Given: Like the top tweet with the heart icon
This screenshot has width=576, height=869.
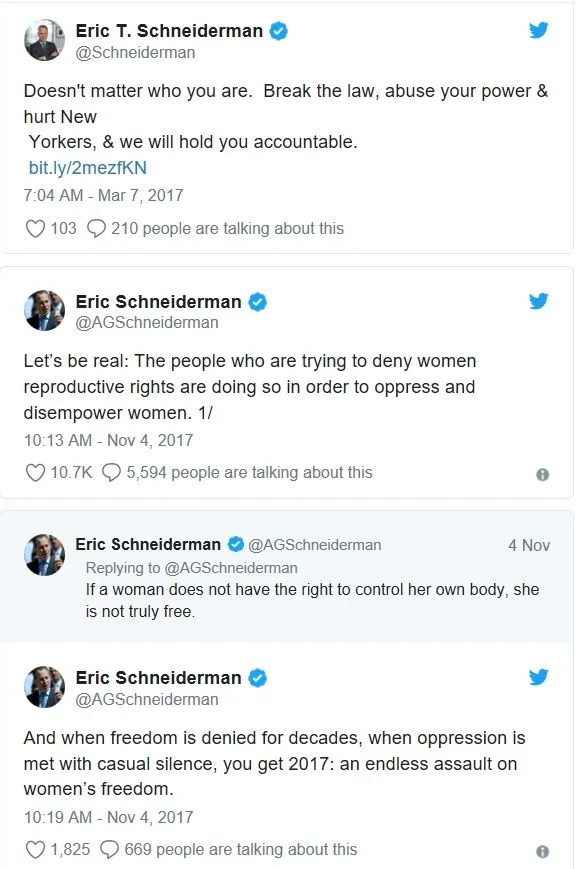Looking at the screenshot, I should click(x=35, y=229).
